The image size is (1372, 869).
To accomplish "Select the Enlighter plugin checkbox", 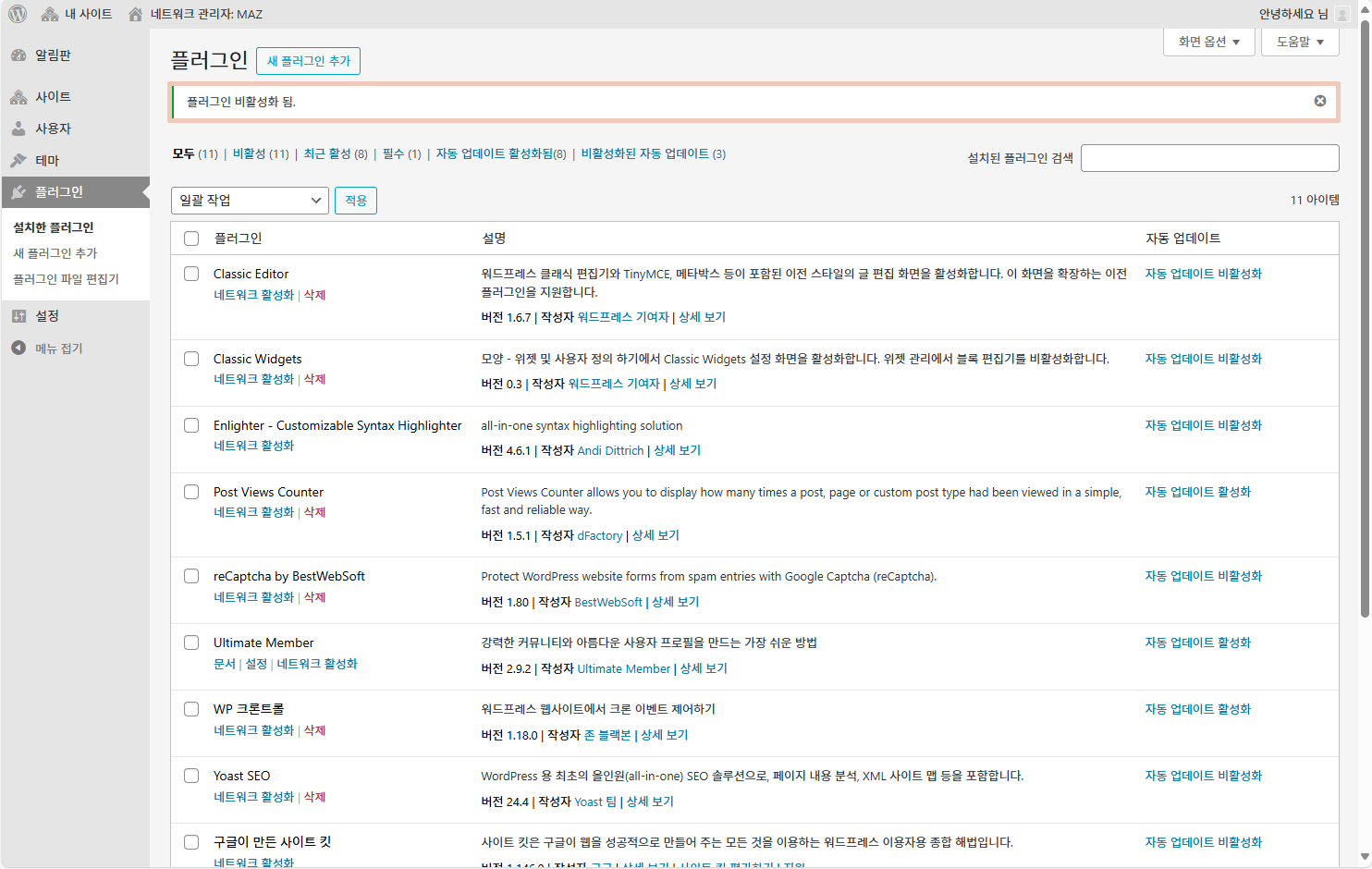I will [x=191, y=425].
